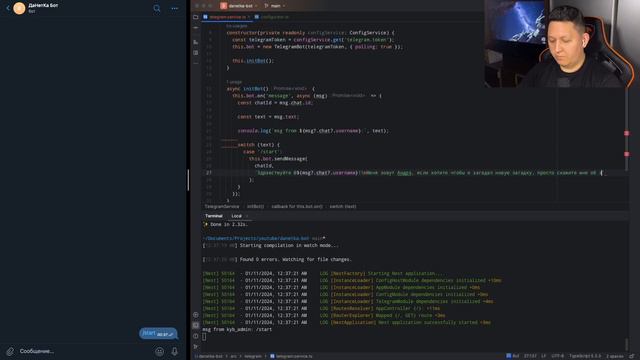Change 2 spaces indent setting

(x=614, y=356)
